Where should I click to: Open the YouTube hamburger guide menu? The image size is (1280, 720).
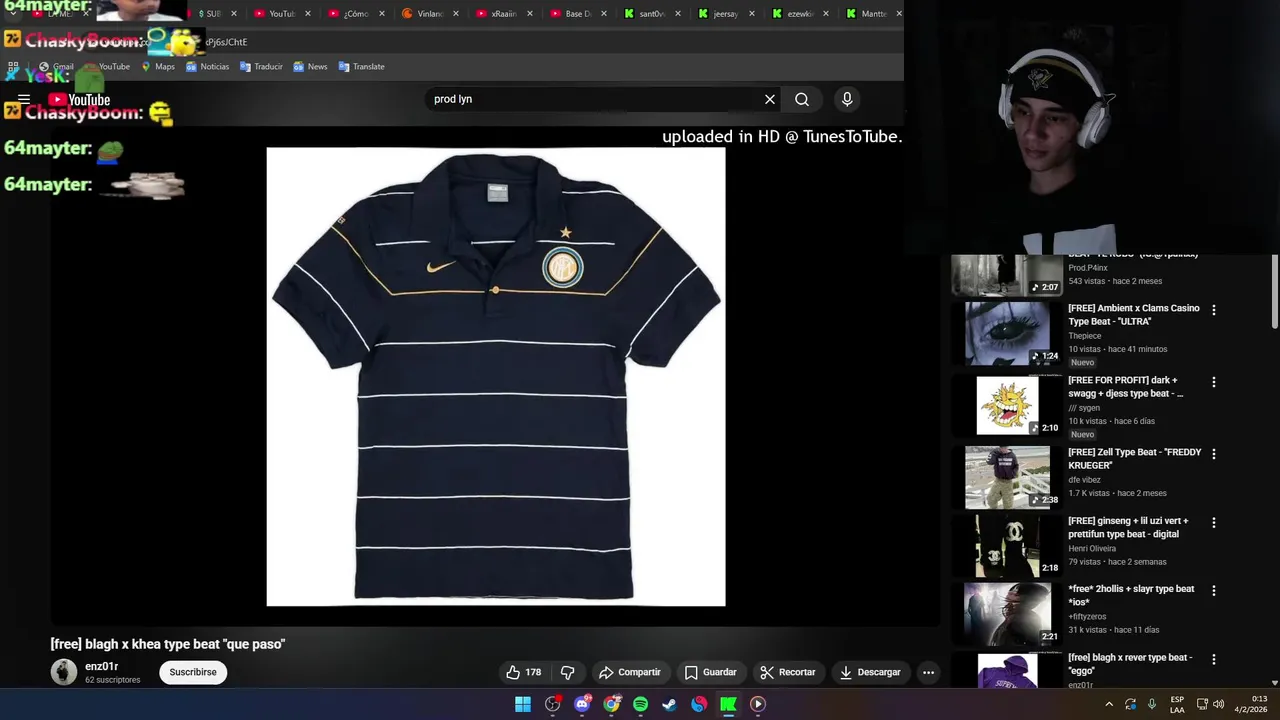click(24, 100)
